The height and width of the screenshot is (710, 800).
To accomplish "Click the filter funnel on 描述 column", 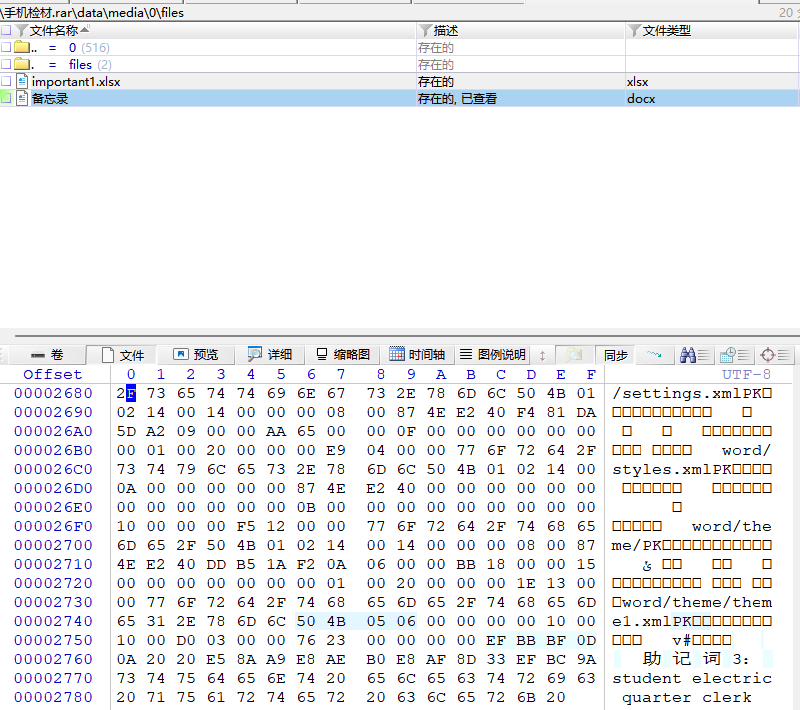I will [x=426, y=31].
